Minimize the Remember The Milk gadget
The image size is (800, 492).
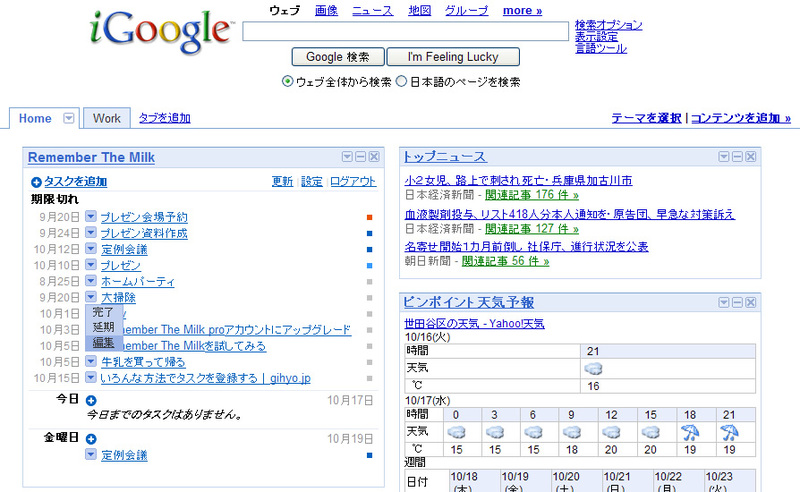360,157
